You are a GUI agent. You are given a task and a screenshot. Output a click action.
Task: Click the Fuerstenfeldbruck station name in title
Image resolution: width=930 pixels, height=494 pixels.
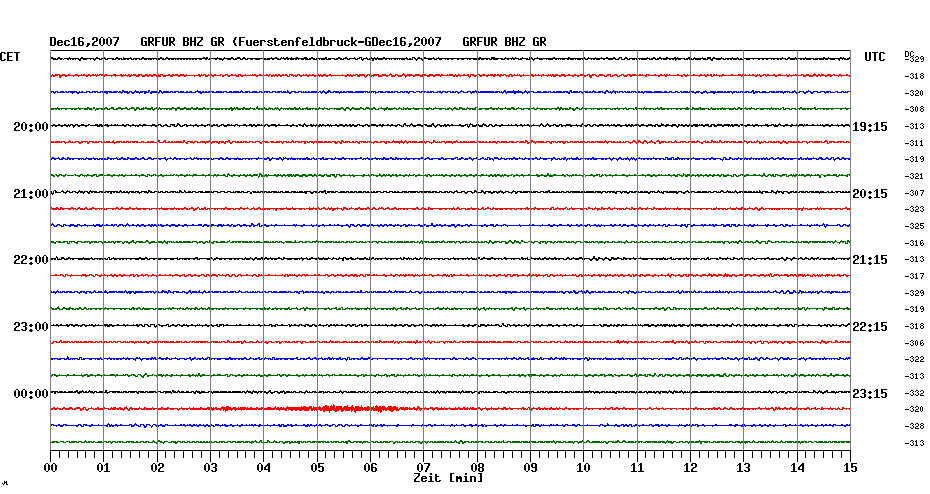(x=299, y=42)
